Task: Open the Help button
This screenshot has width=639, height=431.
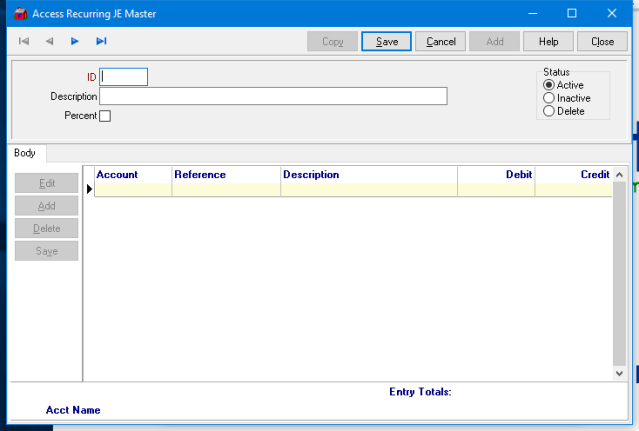Action: 548,41
